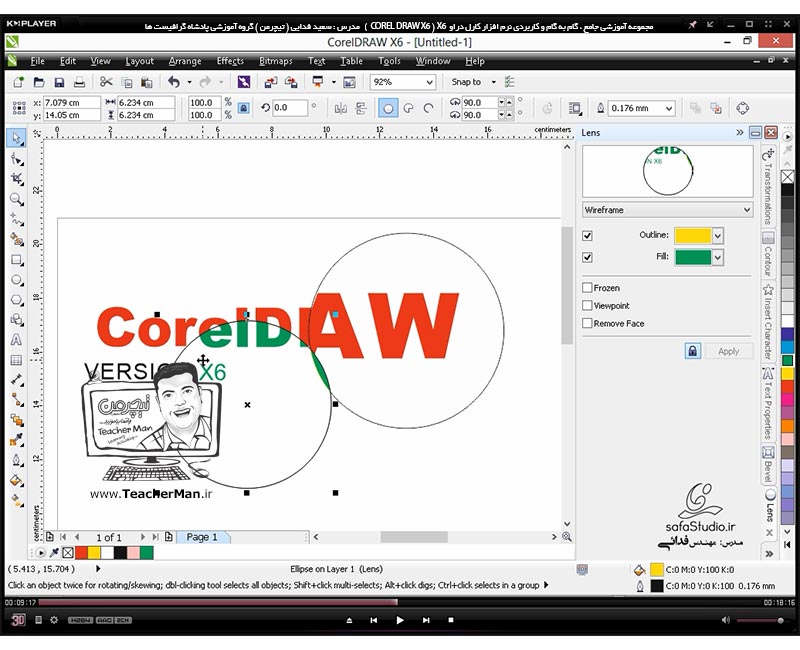Select the Table tool
Viewport: 800px width, 650px height.
[x=17, y=360]
